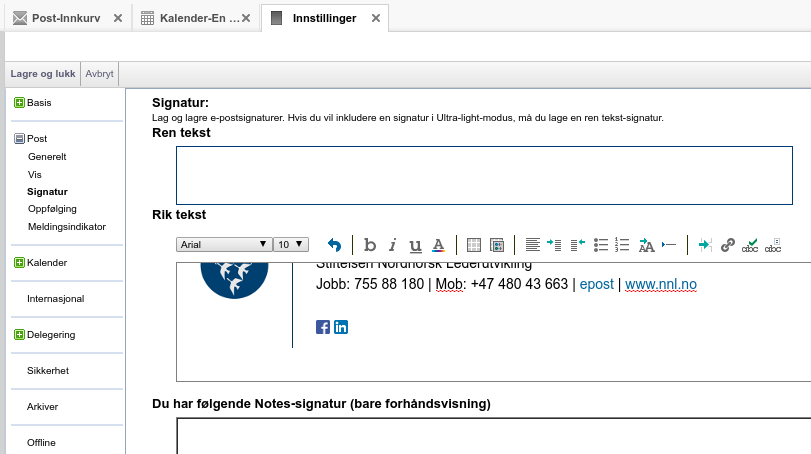Expand the Delegering section

[x=19, y=335]
